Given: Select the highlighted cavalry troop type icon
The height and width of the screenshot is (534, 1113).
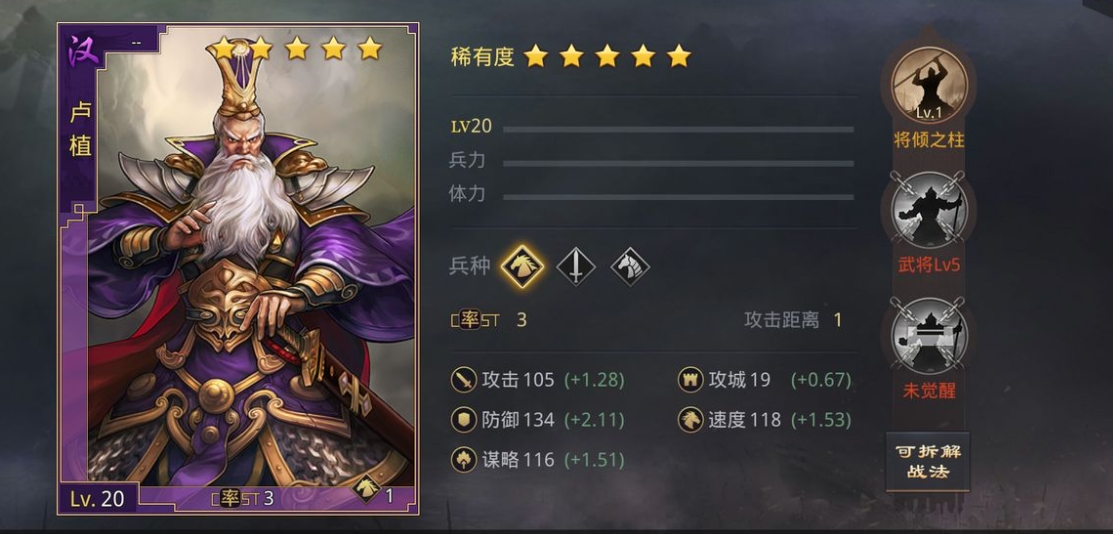Looking at the screenshot, I should (x=522, y=267).
